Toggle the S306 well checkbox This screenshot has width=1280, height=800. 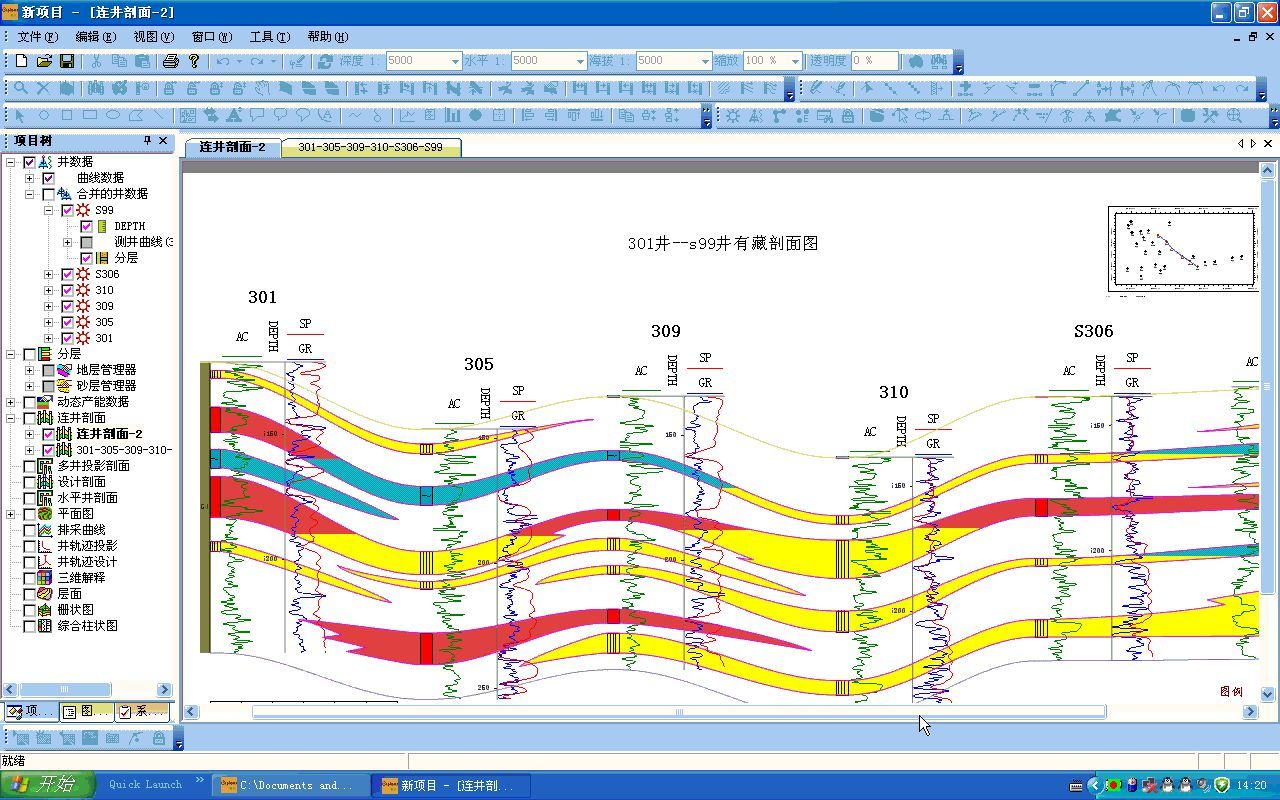[67, 274]
